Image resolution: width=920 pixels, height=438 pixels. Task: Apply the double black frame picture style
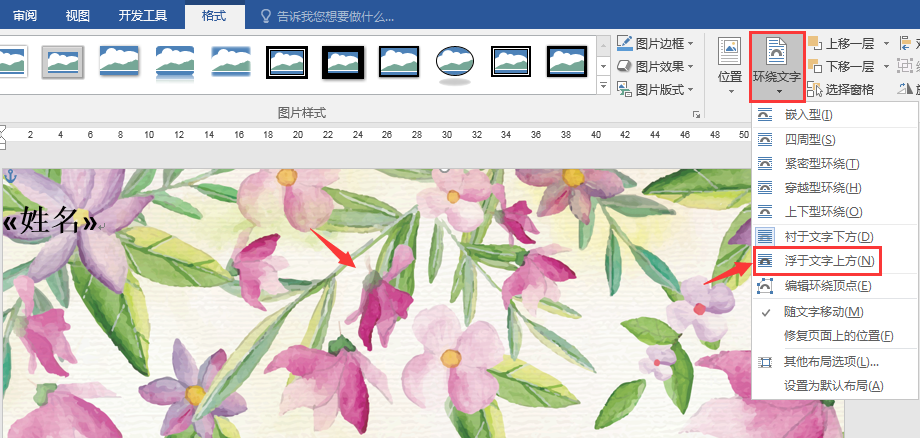tap(287, 62)
